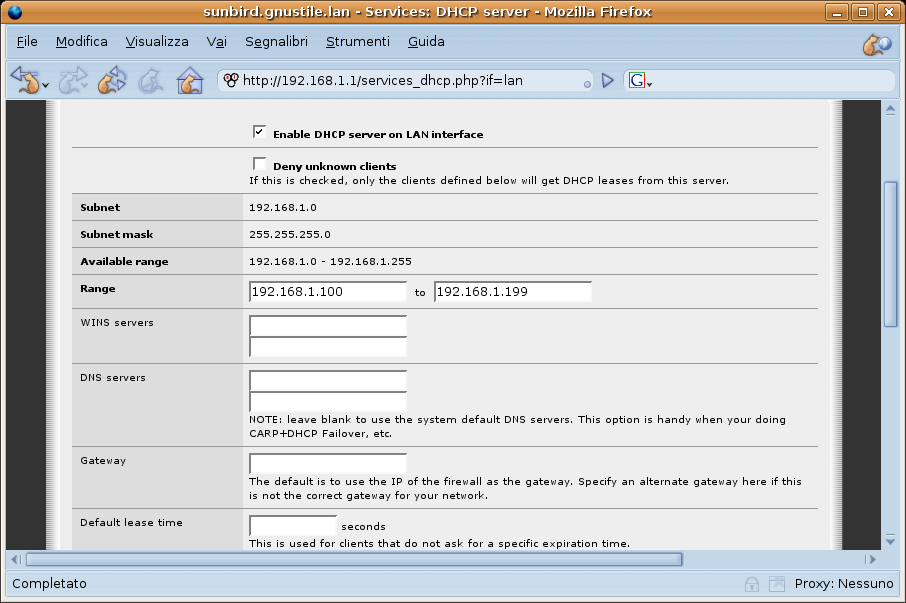Click the horizontal scrollbar thumb
Image resolution: width=906 pixels, height=603 pixels.
click(353, 559)
